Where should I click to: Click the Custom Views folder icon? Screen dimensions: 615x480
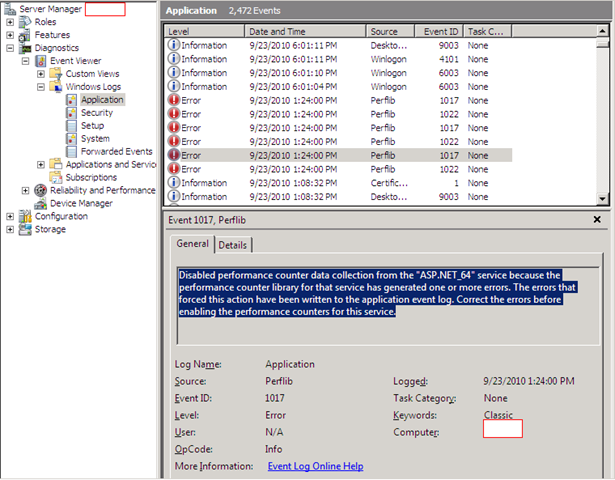(56, 73)
